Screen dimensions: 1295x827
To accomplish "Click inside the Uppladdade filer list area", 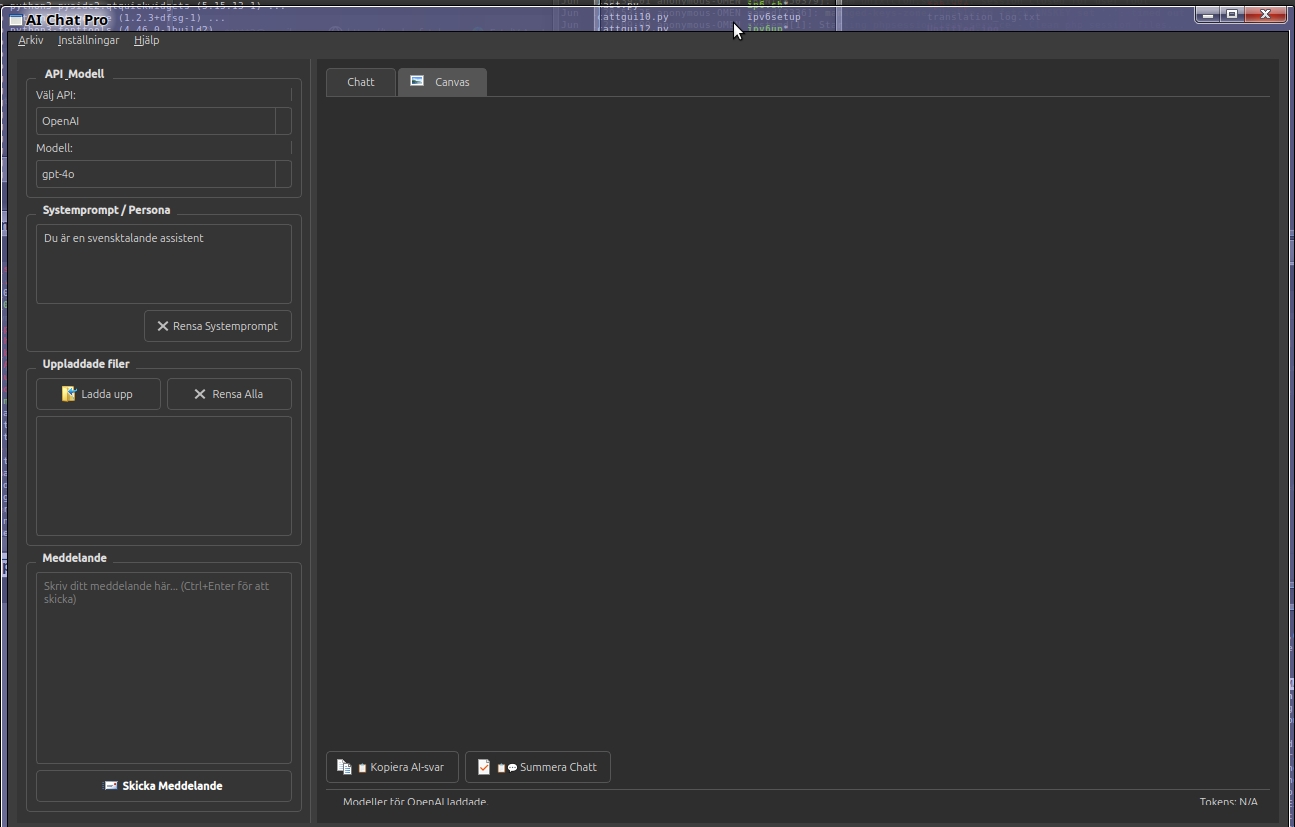I will click(x=164, y=476).
